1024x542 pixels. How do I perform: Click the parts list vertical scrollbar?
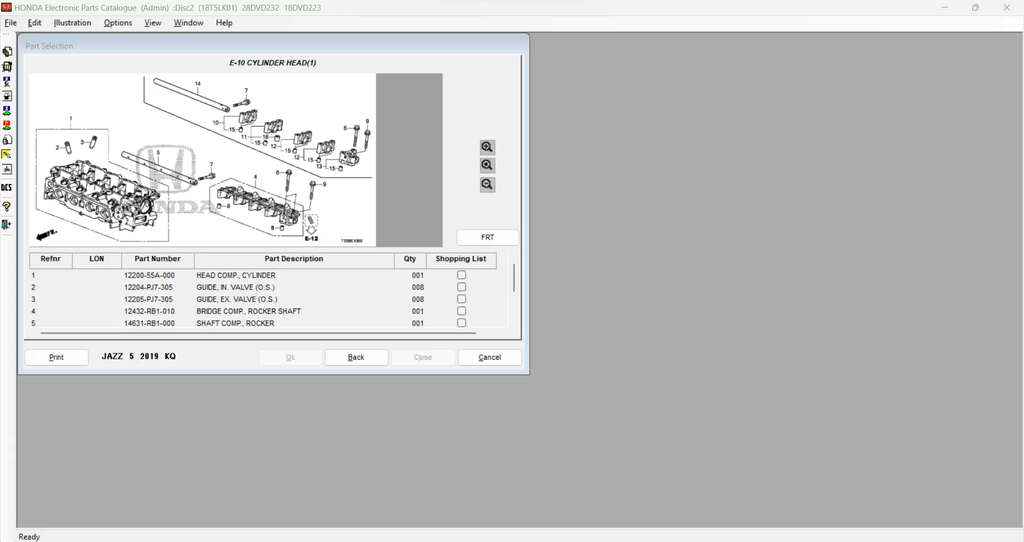[514, 279]
